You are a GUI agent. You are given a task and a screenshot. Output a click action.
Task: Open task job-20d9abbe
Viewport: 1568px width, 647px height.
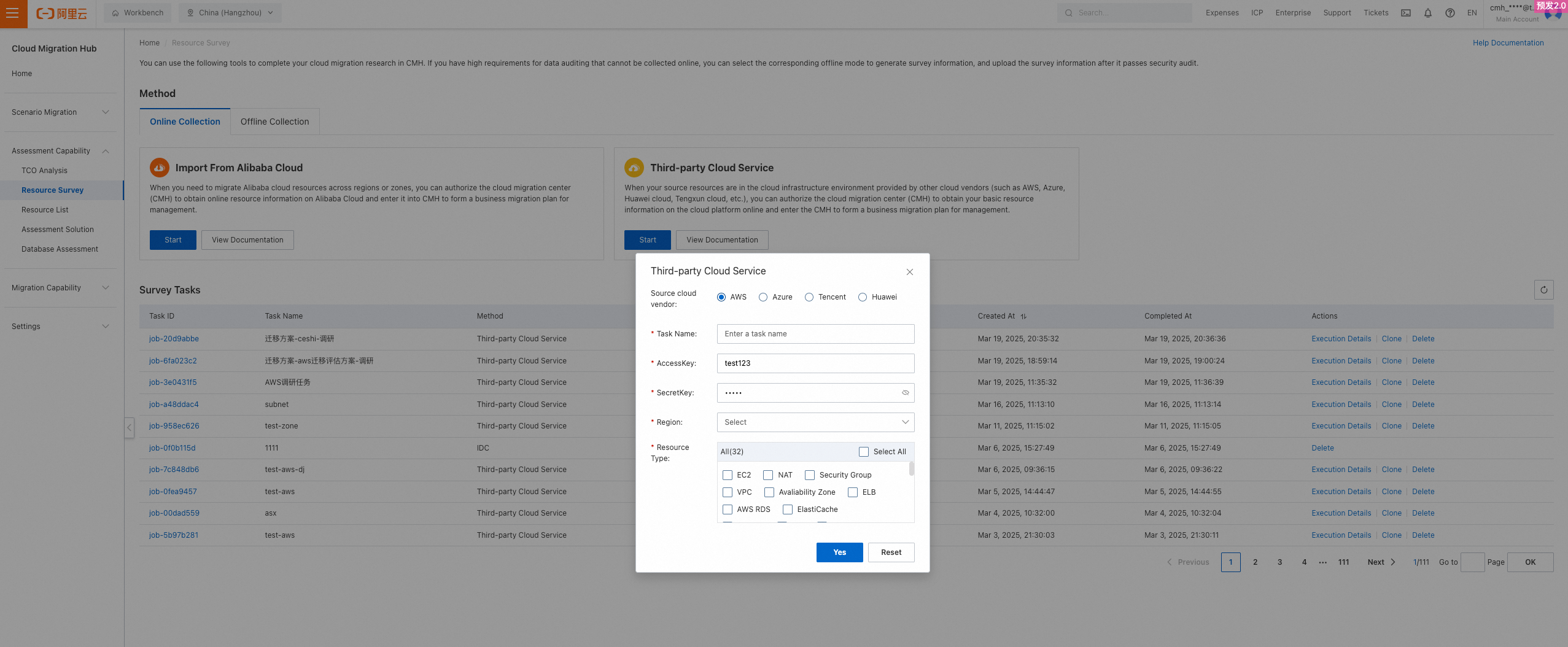(x=174, y=339)
